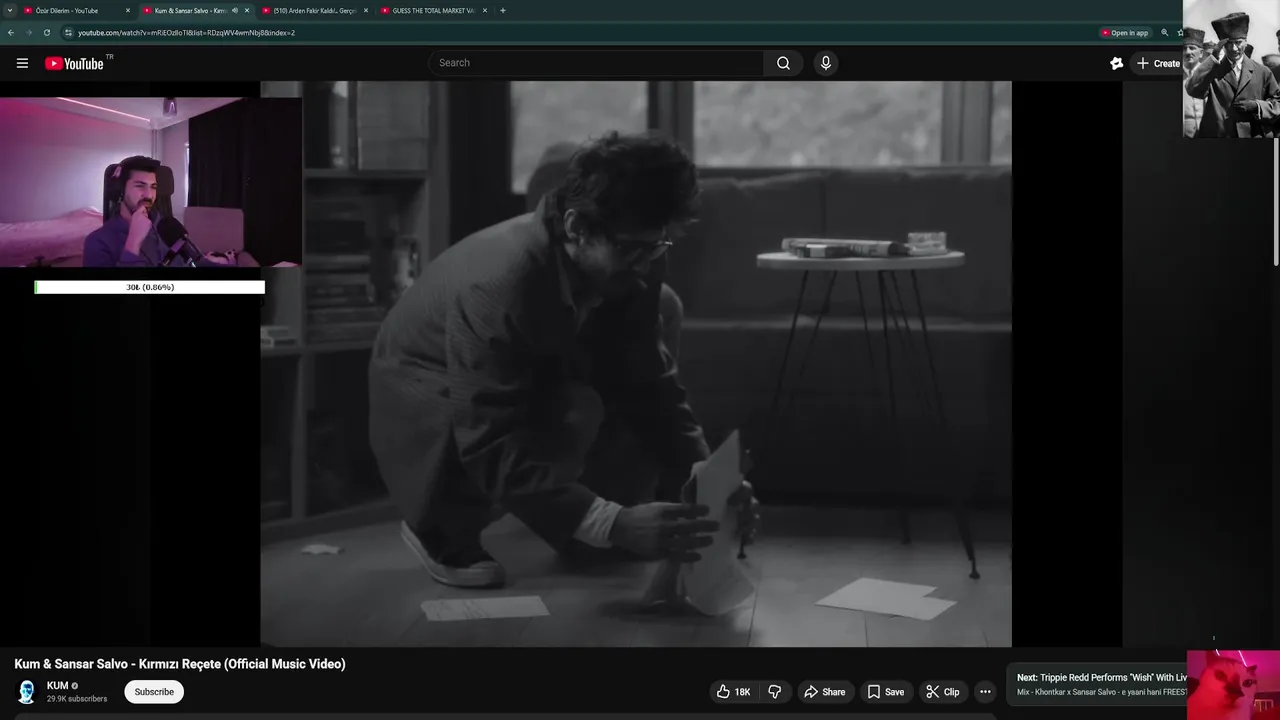Click the cat overlay thumbnail
Viewport: 1280px width, 720px height.
click(x=1233, y=685)
